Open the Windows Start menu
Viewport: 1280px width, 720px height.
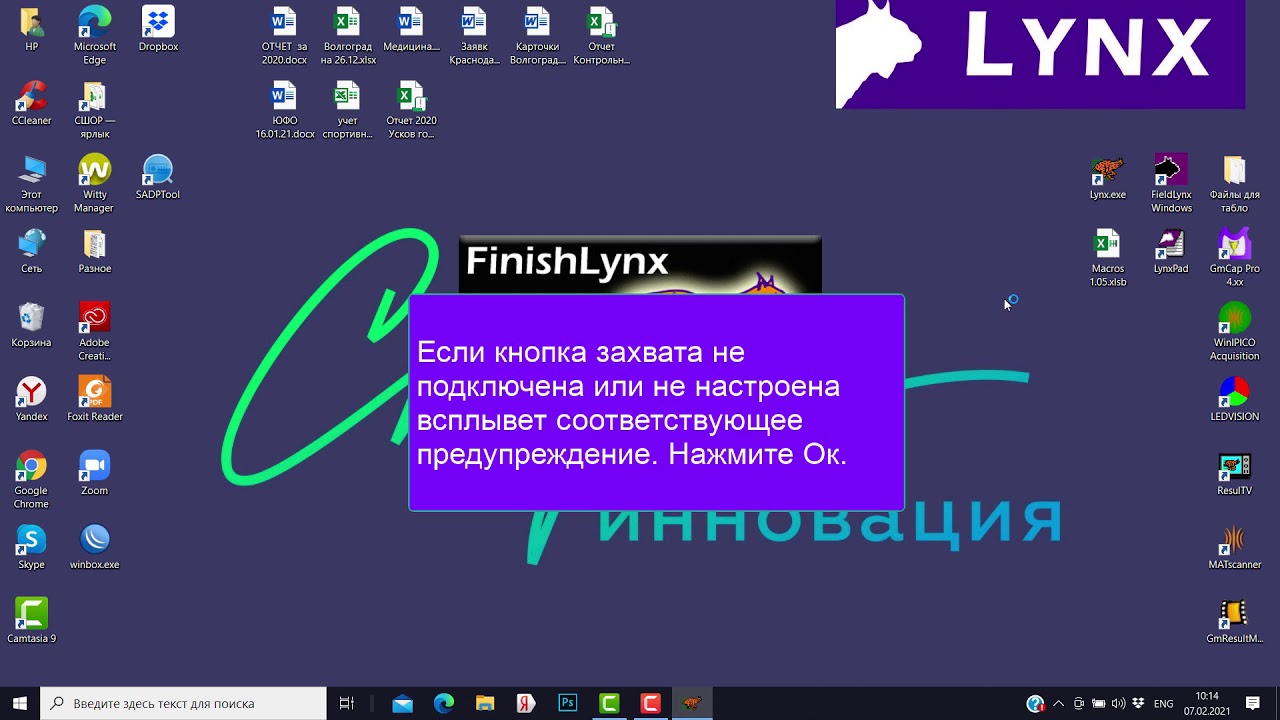tap(20, 703)
